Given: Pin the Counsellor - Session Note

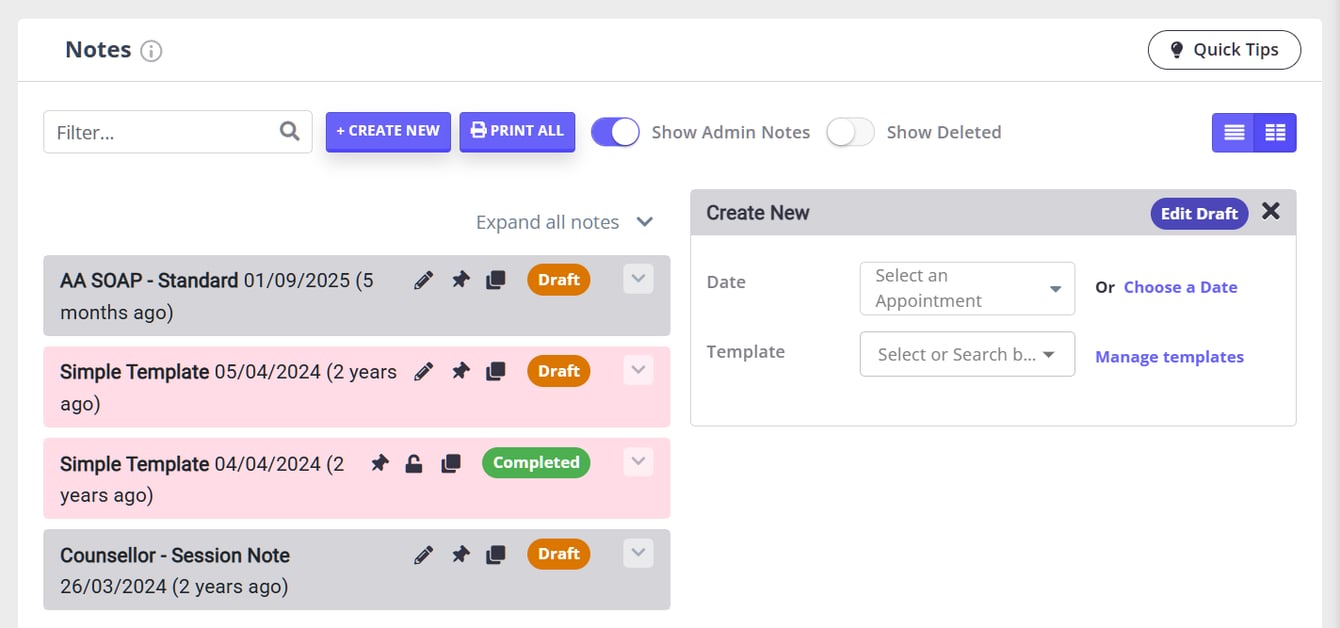Looking at the screenshot, I should coord(460,555).
